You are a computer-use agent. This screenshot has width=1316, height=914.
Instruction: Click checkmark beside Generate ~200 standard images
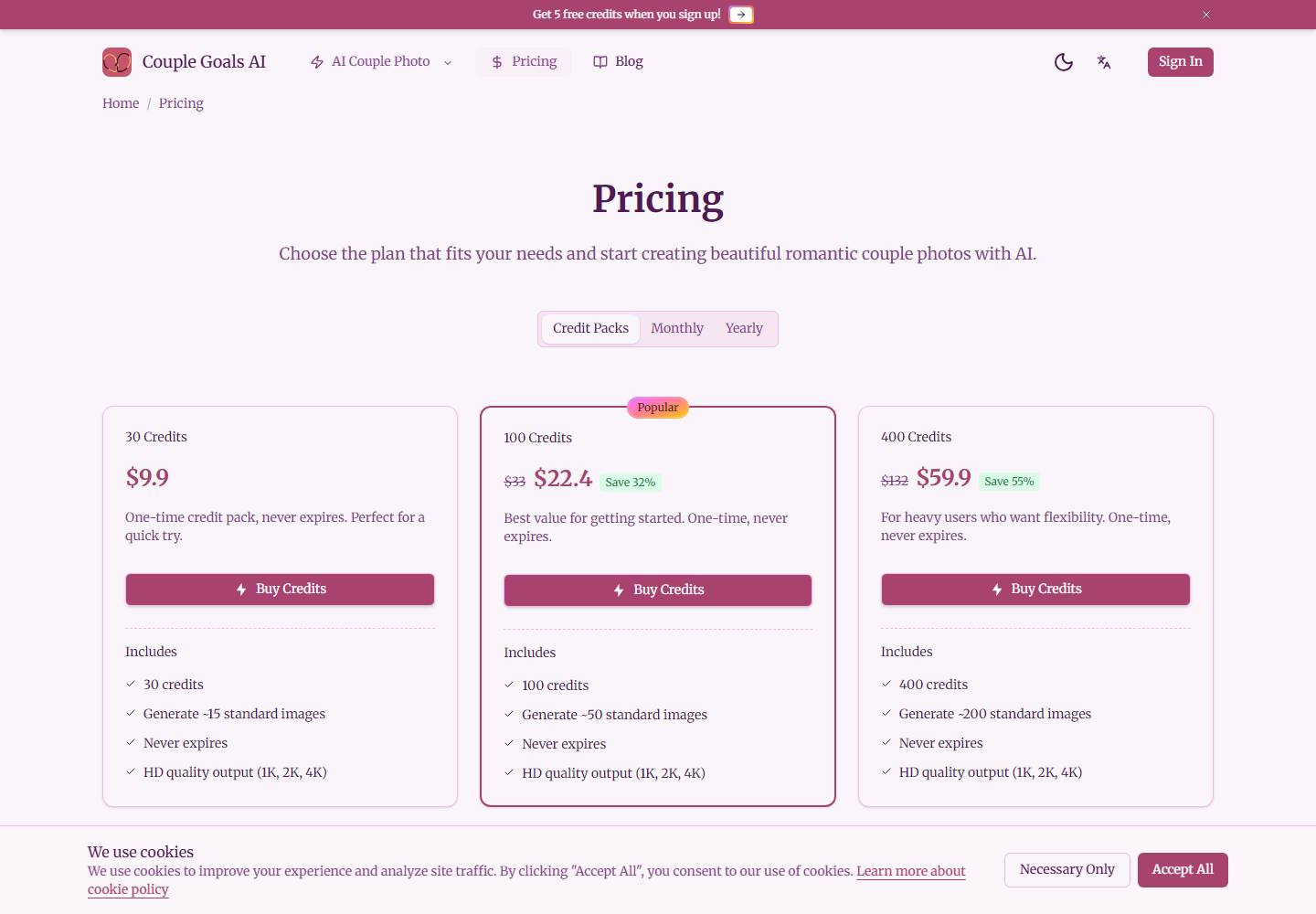point(886,713)
